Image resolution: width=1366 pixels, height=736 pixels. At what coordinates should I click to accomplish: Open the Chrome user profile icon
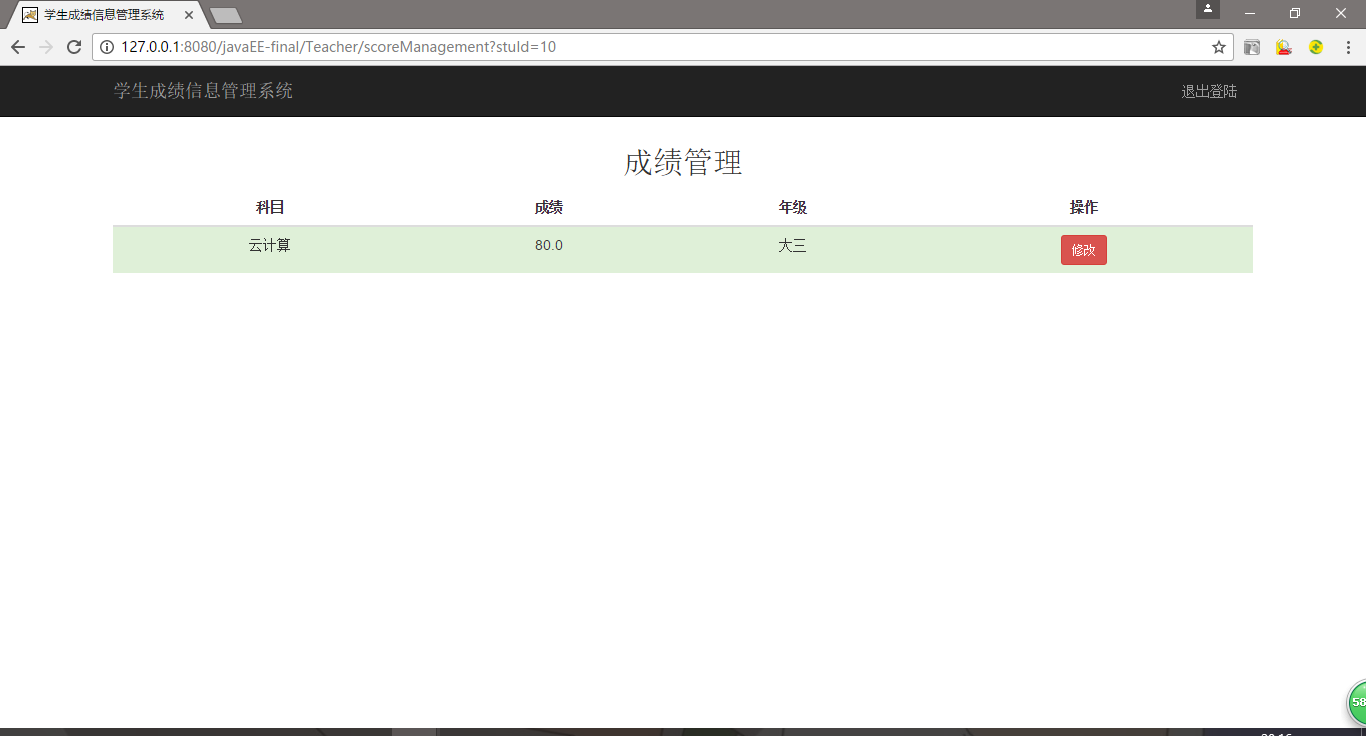(1208, 9)
